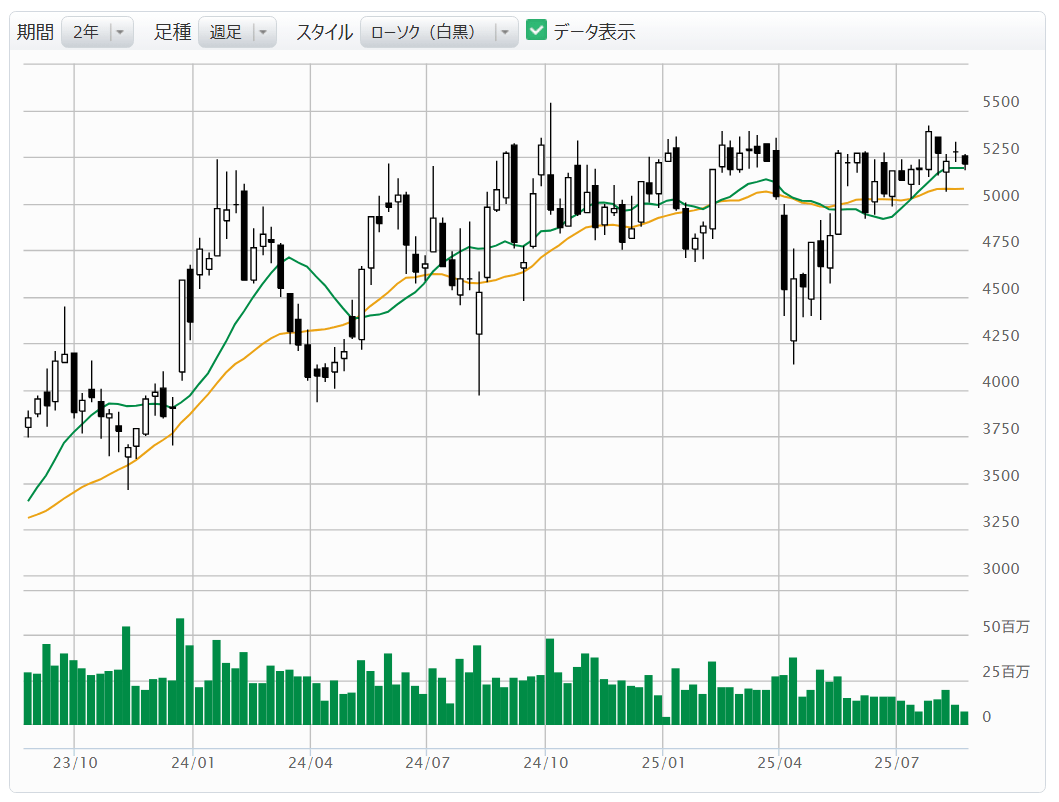Select the 23/10 date label on x-axis

75,762
